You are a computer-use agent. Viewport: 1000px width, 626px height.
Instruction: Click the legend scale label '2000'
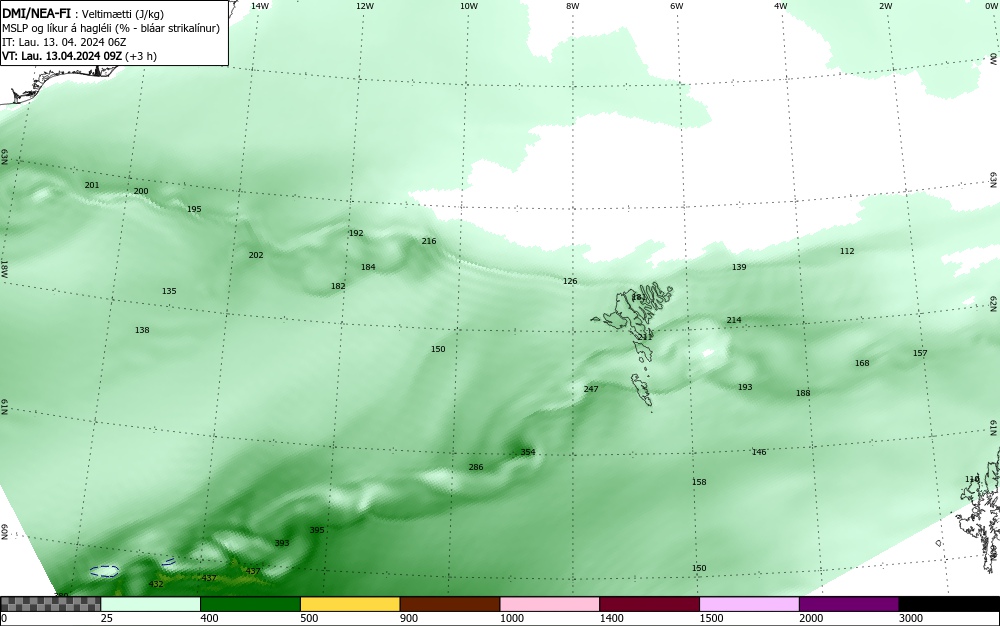tap(811, 618)
